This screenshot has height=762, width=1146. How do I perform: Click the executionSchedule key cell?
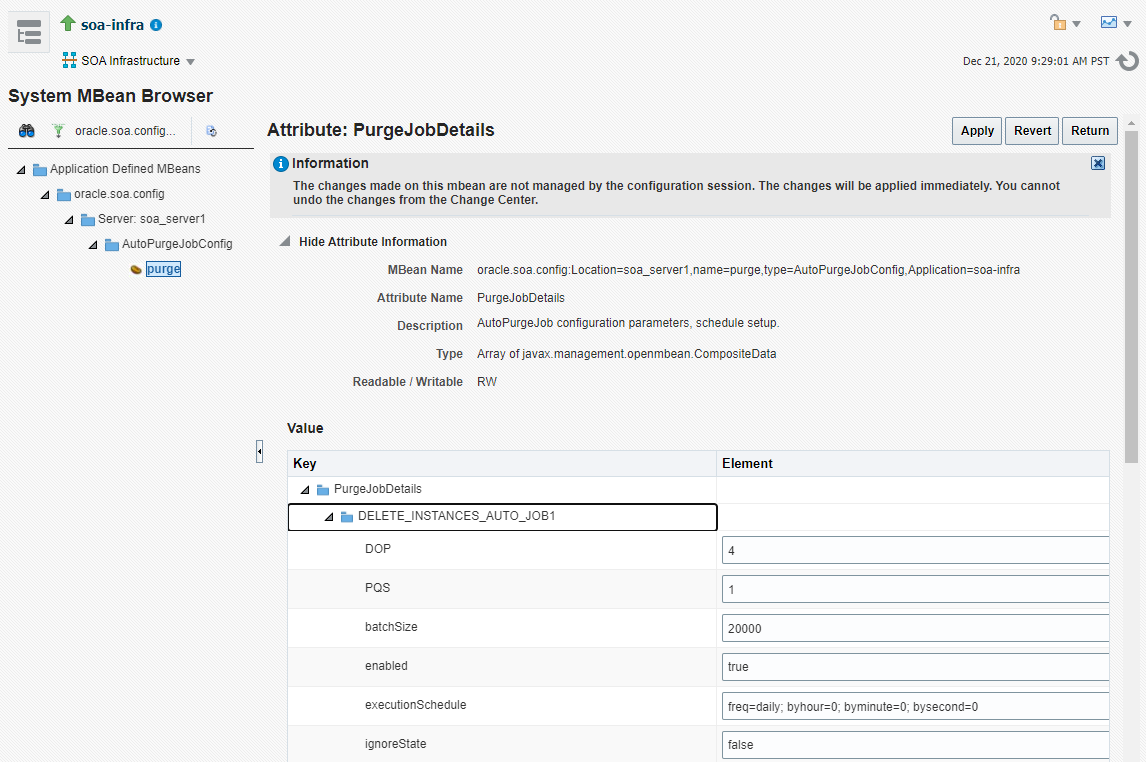point(501,706)
